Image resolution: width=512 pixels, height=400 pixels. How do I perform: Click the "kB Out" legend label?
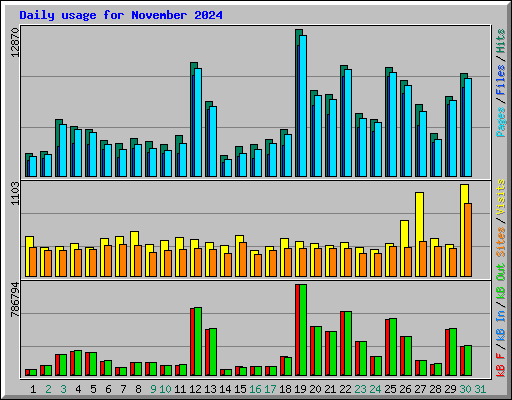[501, 282]
